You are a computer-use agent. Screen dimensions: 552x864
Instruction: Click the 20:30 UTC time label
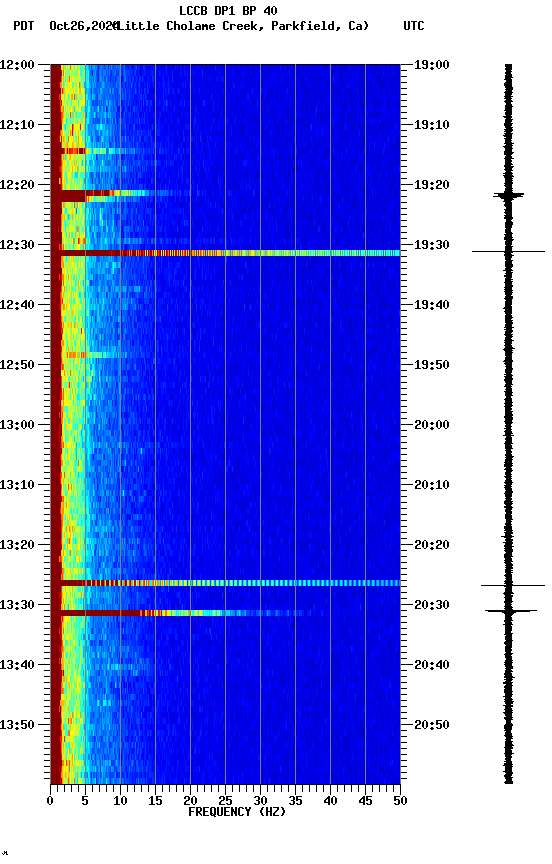(x=432, y=605)
